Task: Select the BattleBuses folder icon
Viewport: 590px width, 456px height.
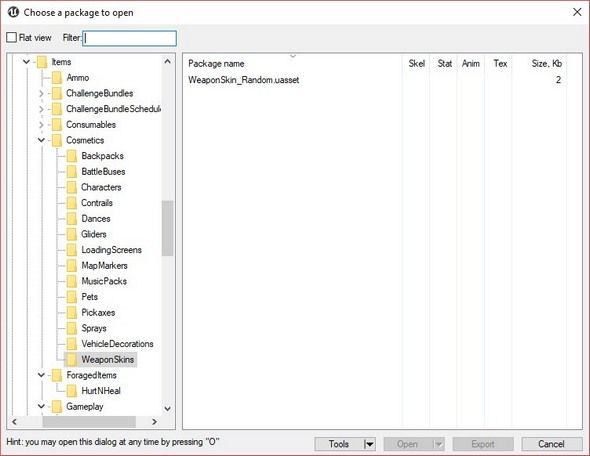Action: click(x=71, y=172)
